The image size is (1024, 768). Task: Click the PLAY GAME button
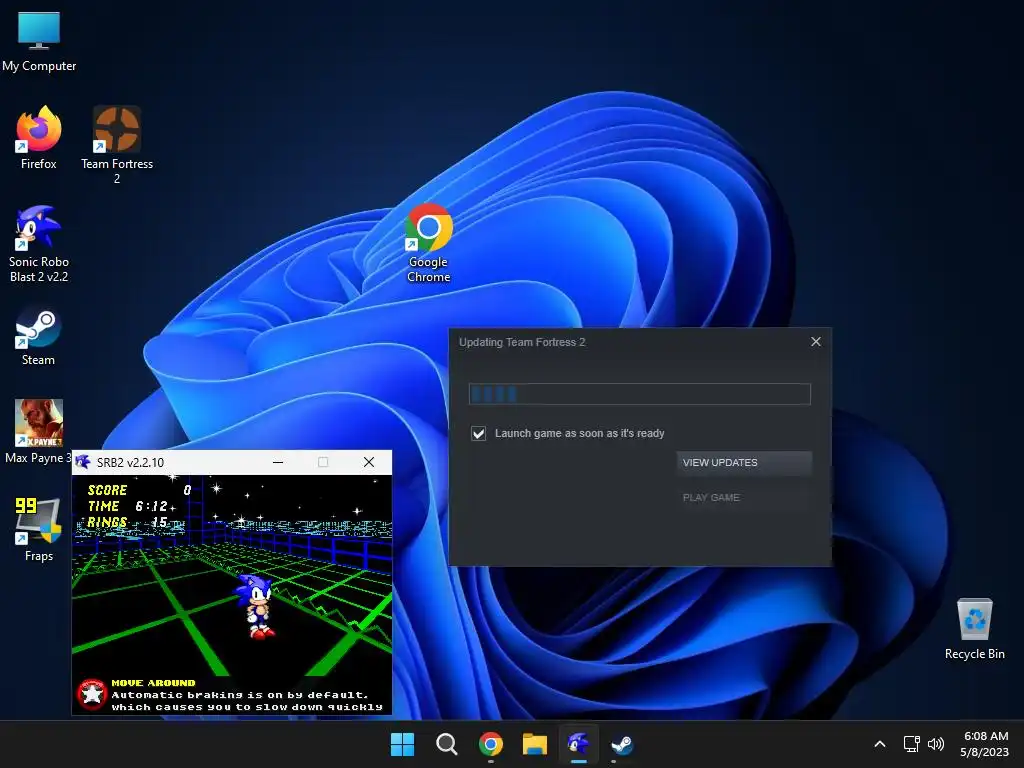[744, 498]
